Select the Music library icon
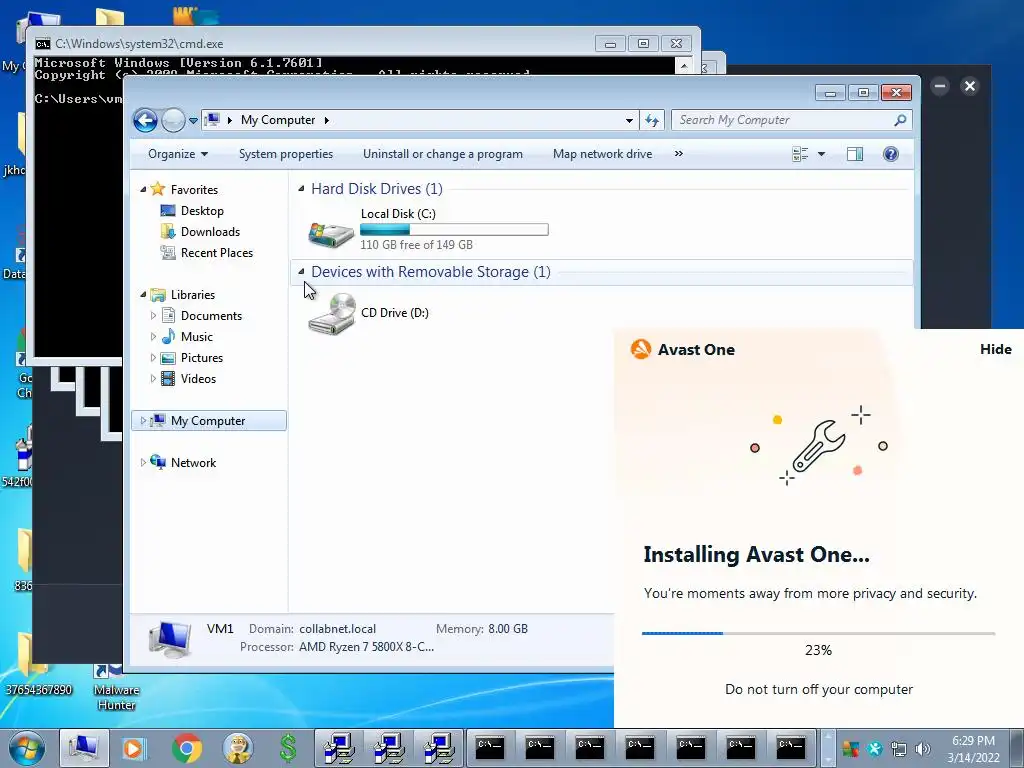This screenshot has width=1024, height=768. [168, 336]
